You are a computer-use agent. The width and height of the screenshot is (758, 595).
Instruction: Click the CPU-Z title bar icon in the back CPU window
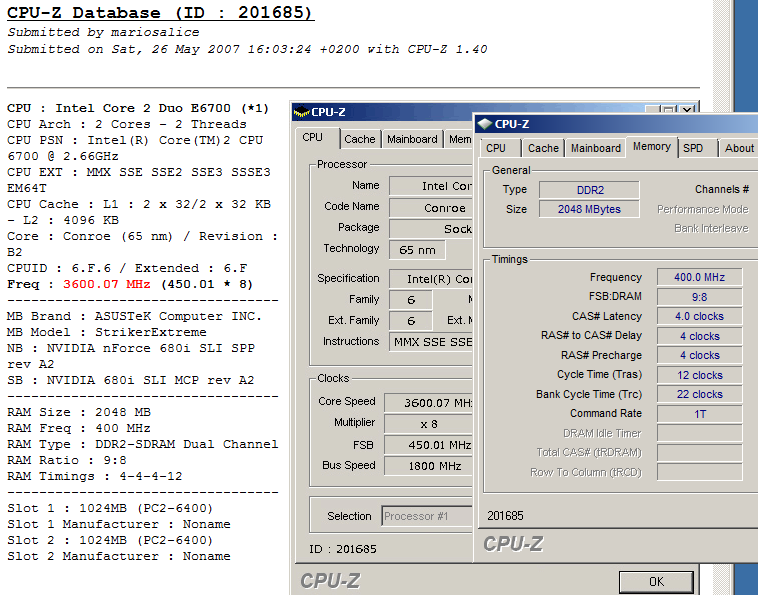(x=301, y=112)
